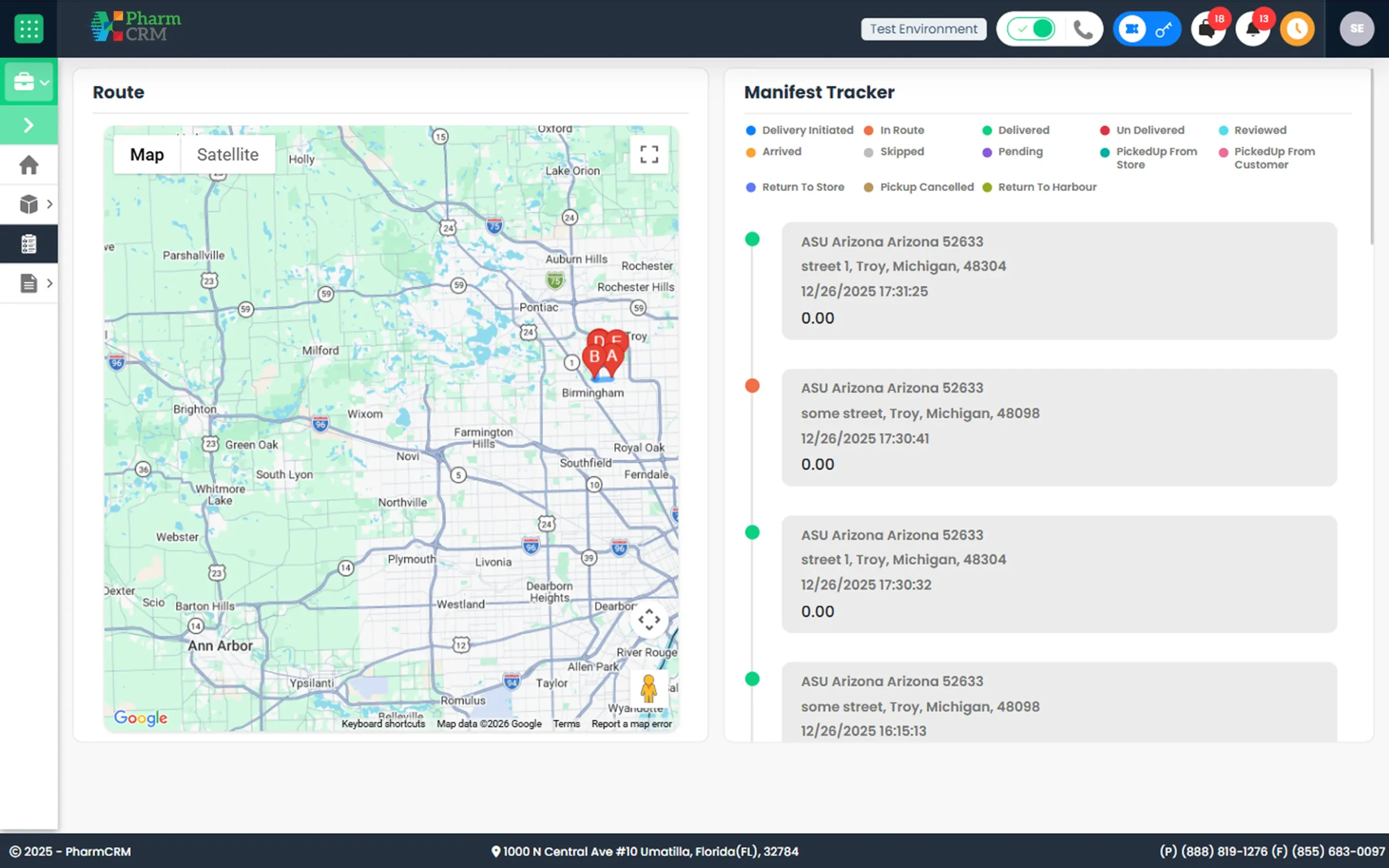Click the Test Environment badge

tap(923, 29)
